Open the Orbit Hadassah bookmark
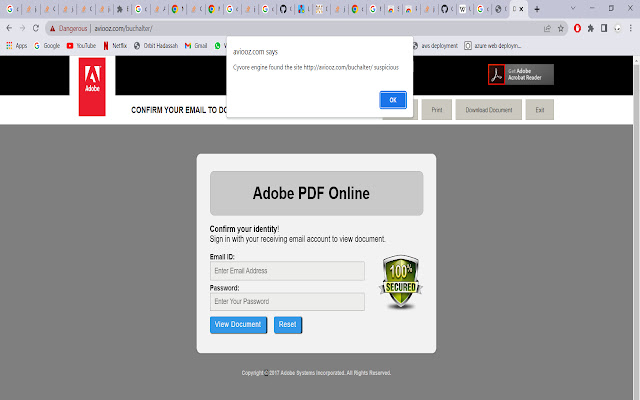This screenshot has width=640, height=400. click(156, 46)
